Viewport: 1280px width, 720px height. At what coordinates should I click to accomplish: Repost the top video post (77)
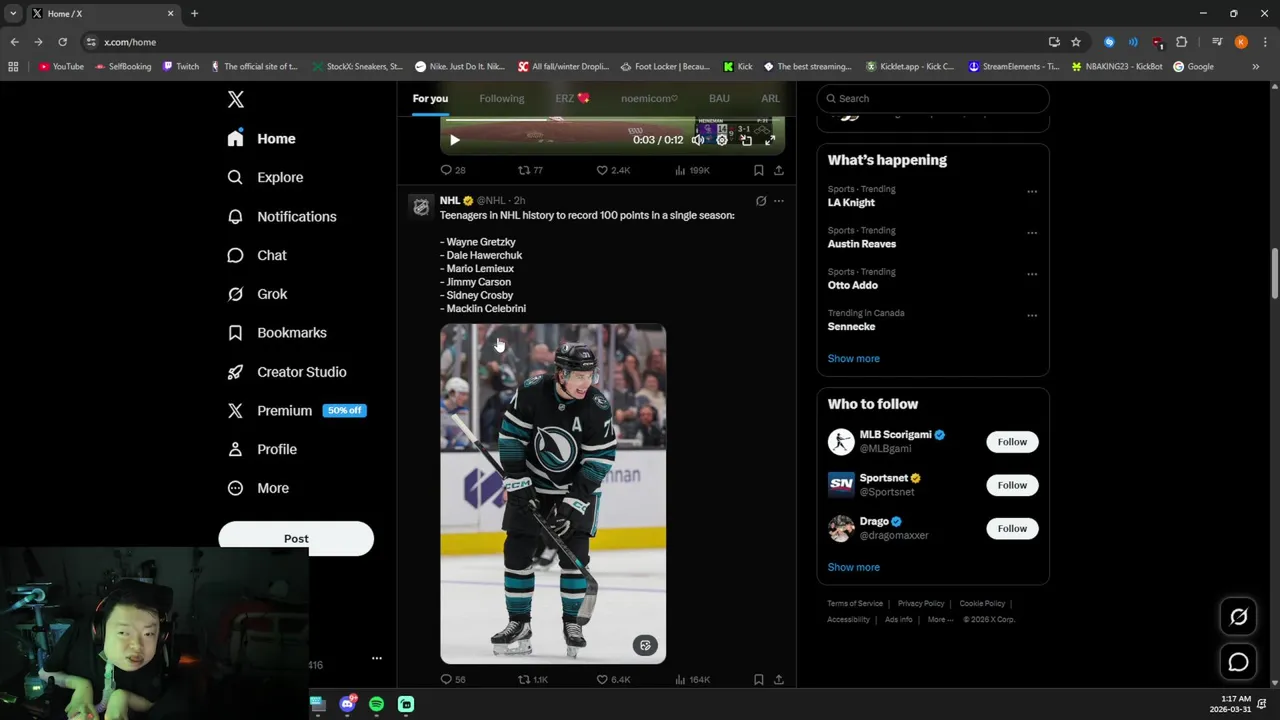pyautogui.click(x=530, y=170)
